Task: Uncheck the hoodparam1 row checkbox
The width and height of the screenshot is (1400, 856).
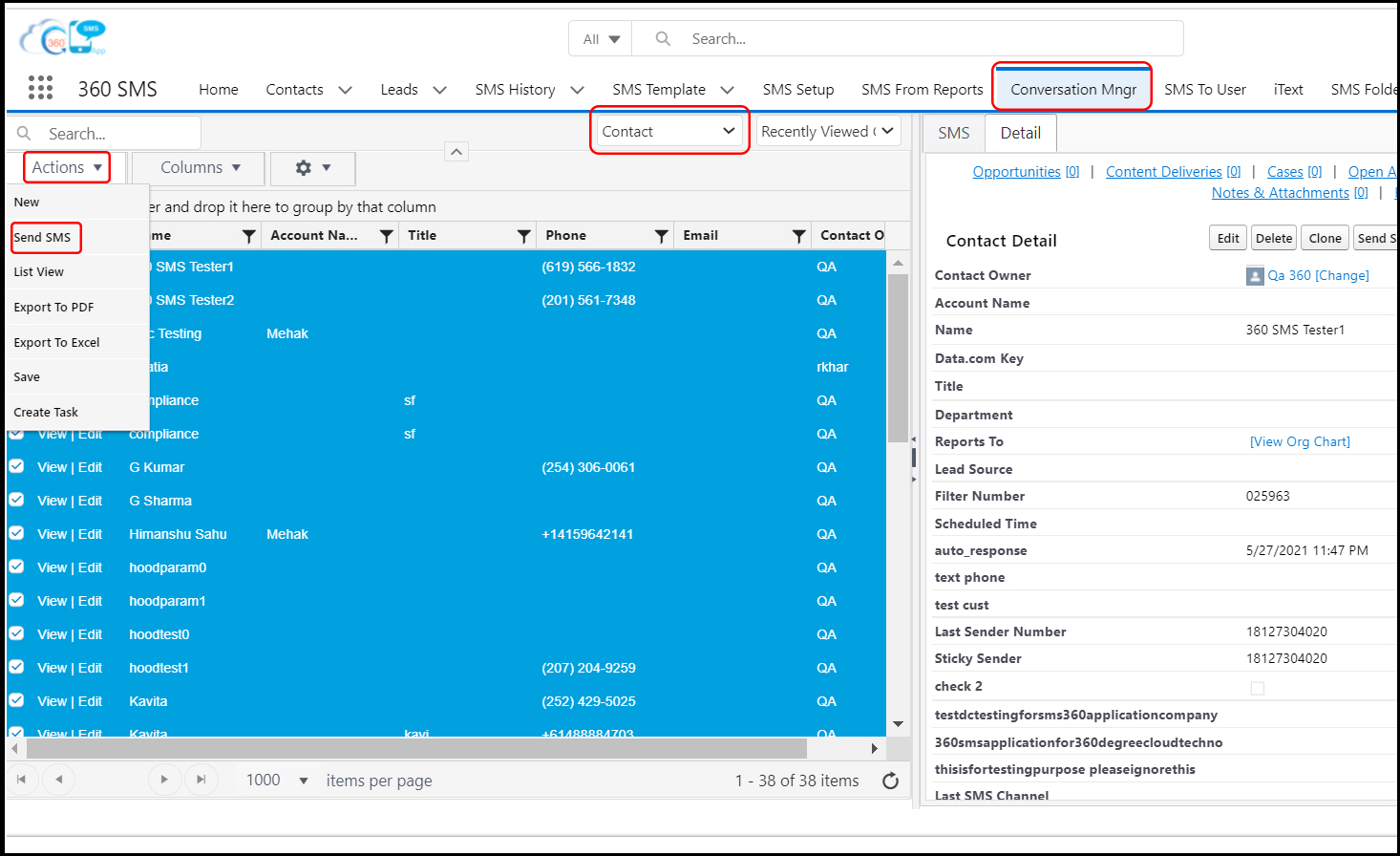Action: tap(17, 600)
